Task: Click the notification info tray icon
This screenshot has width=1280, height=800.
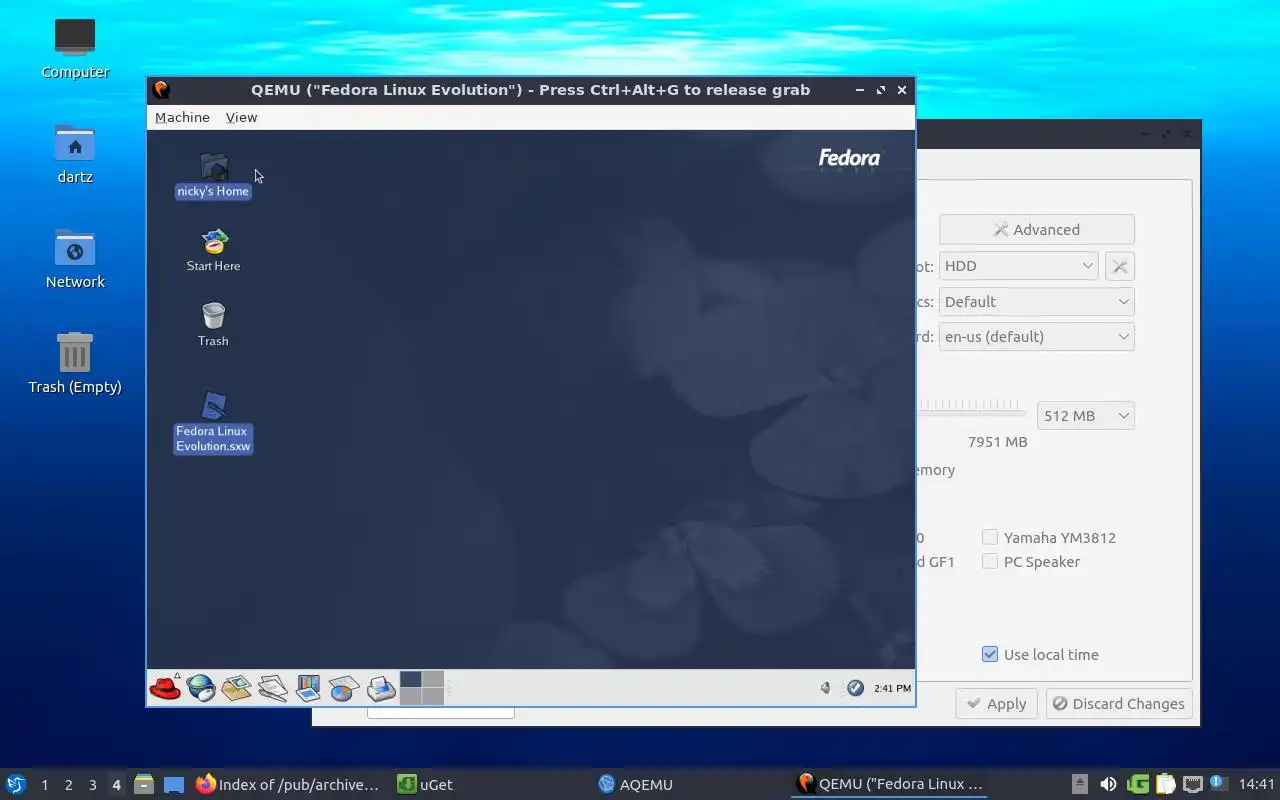Action: (x=1218, y=783)
